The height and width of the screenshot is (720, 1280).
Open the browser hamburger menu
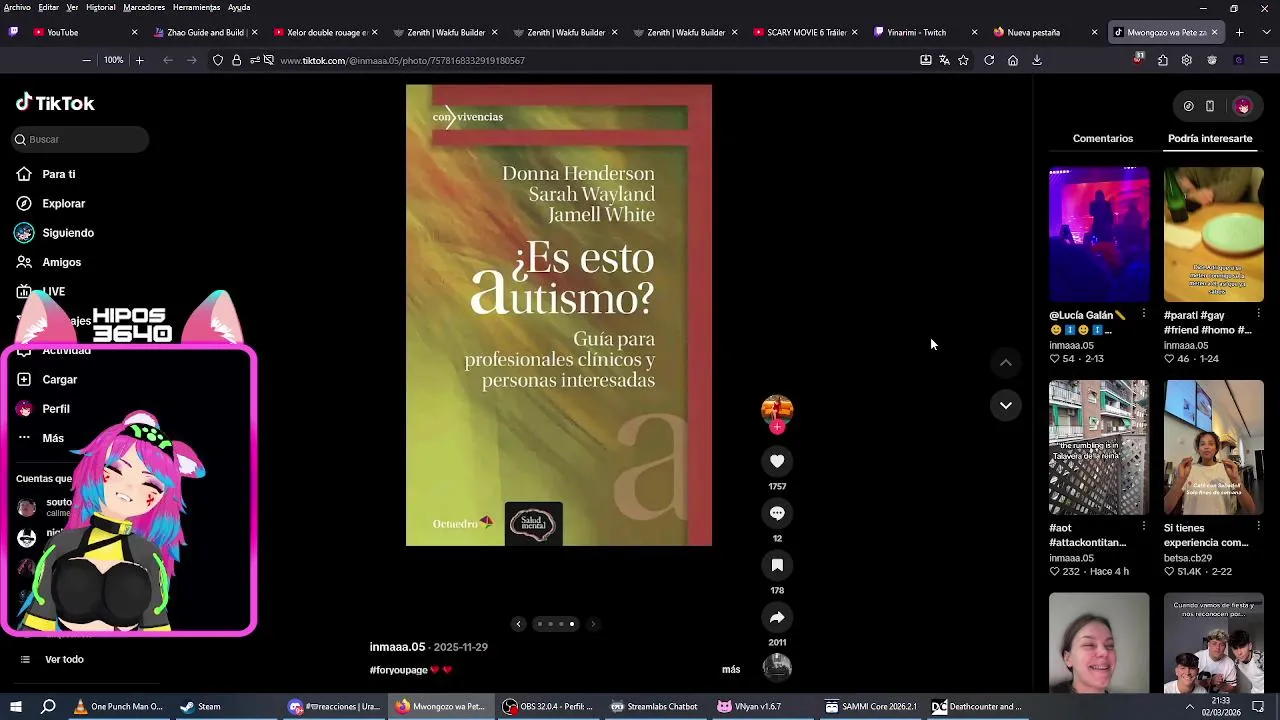coord(1263,60)
